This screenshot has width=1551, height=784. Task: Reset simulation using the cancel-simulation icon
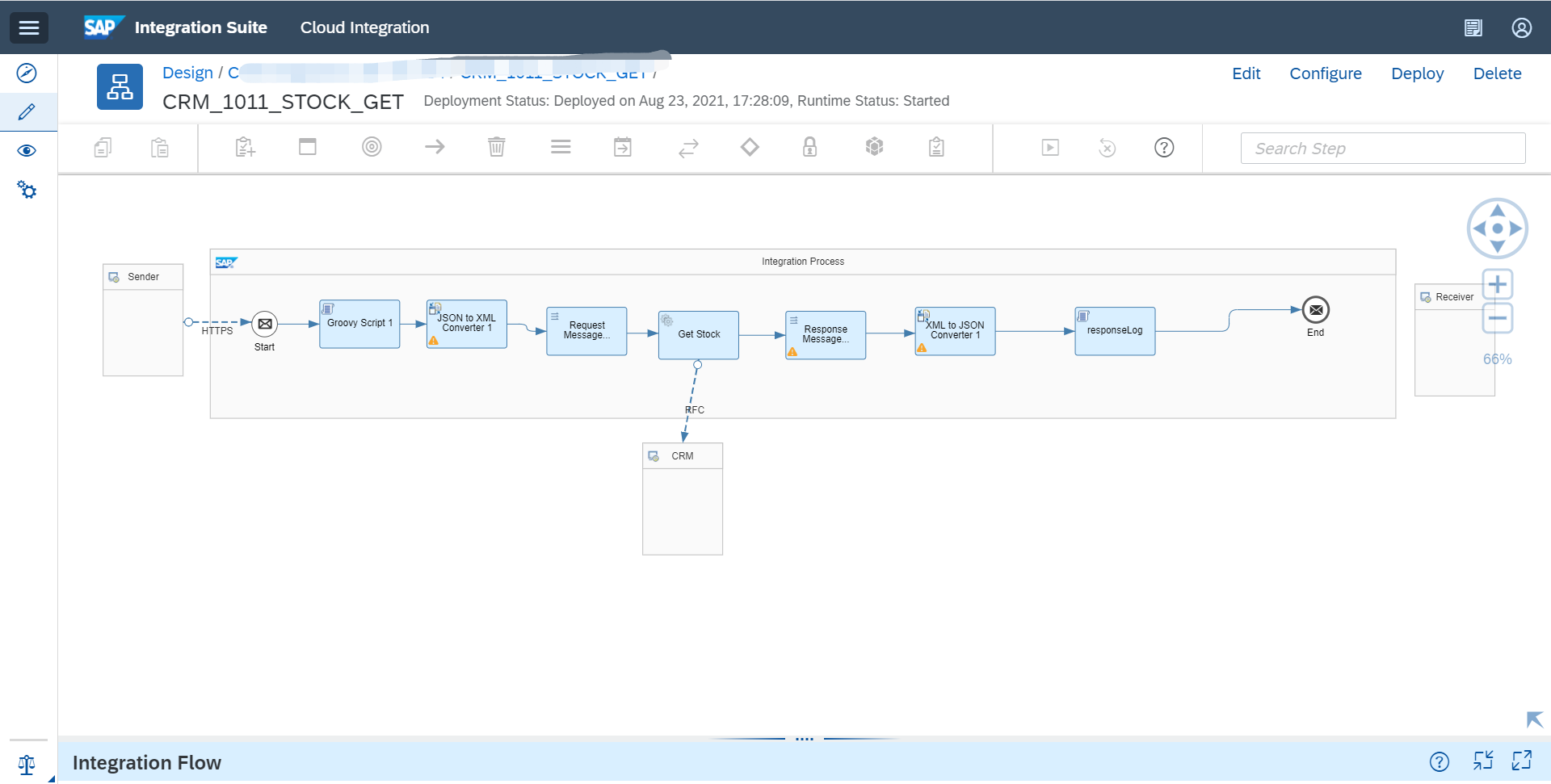click(x=1107, y=148)
